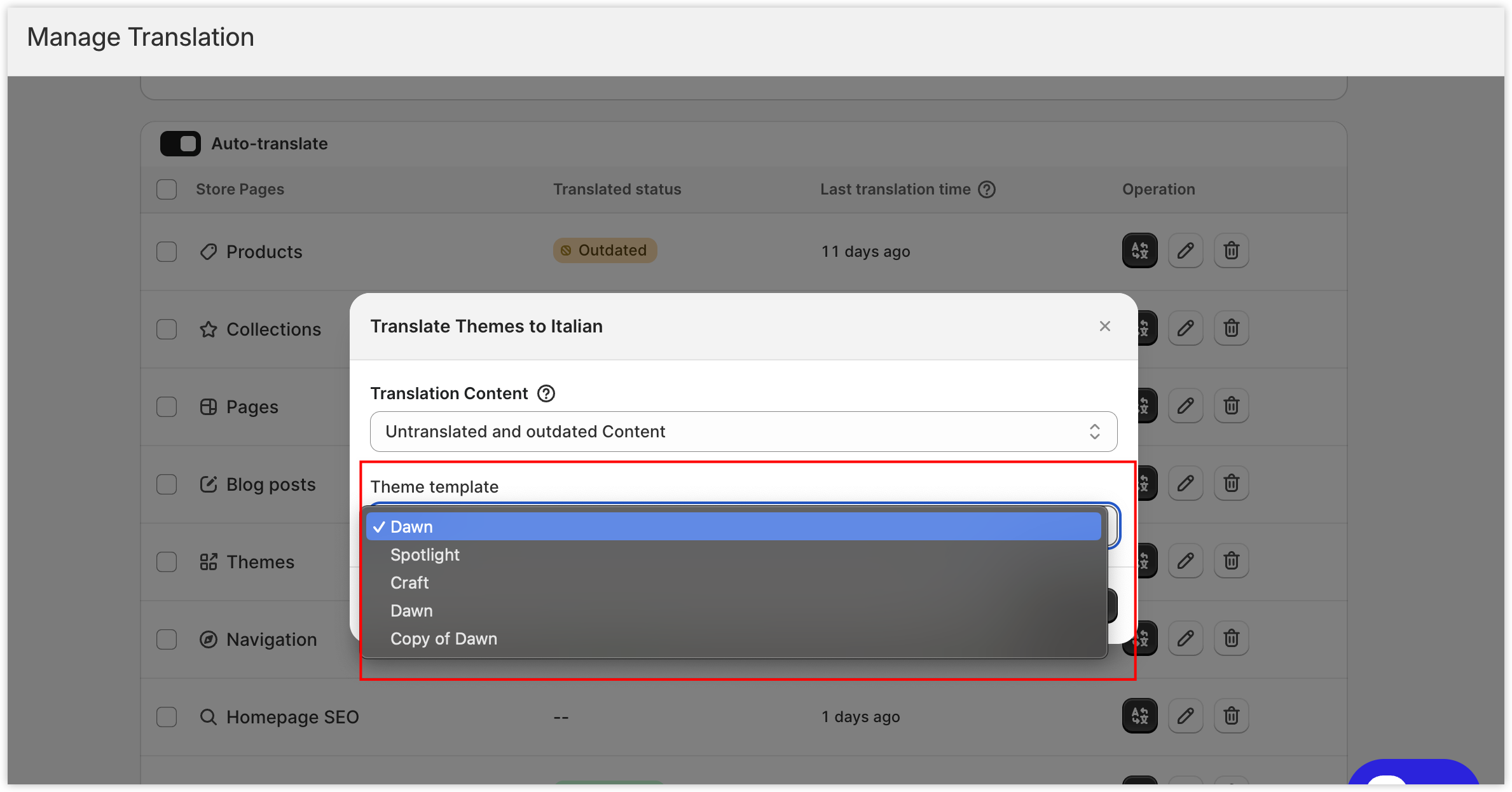This screenshot has height=792, width=1512.
Task: Click help icon next to Last translation time
Action: tap(986, 189)
